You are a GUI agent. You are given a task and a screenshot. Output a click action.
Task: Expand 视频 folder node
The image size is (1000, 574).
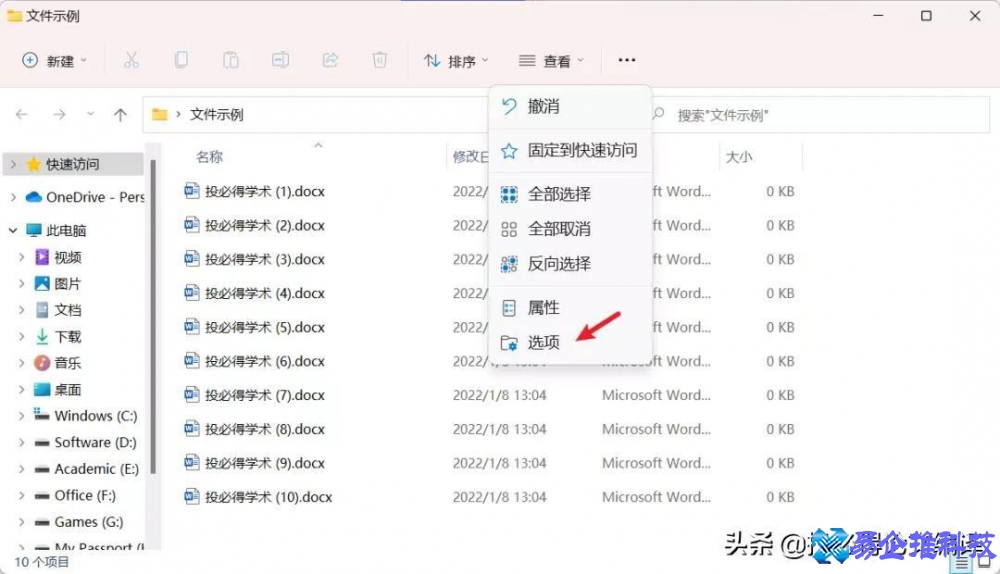(22, 257)
